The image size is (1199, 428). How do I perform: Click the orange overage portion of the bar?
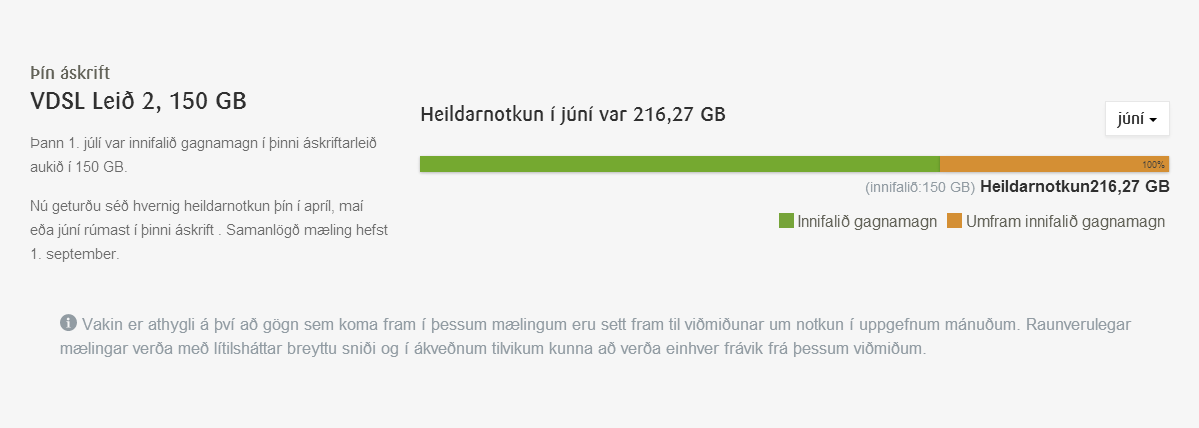click(1040, 164)
